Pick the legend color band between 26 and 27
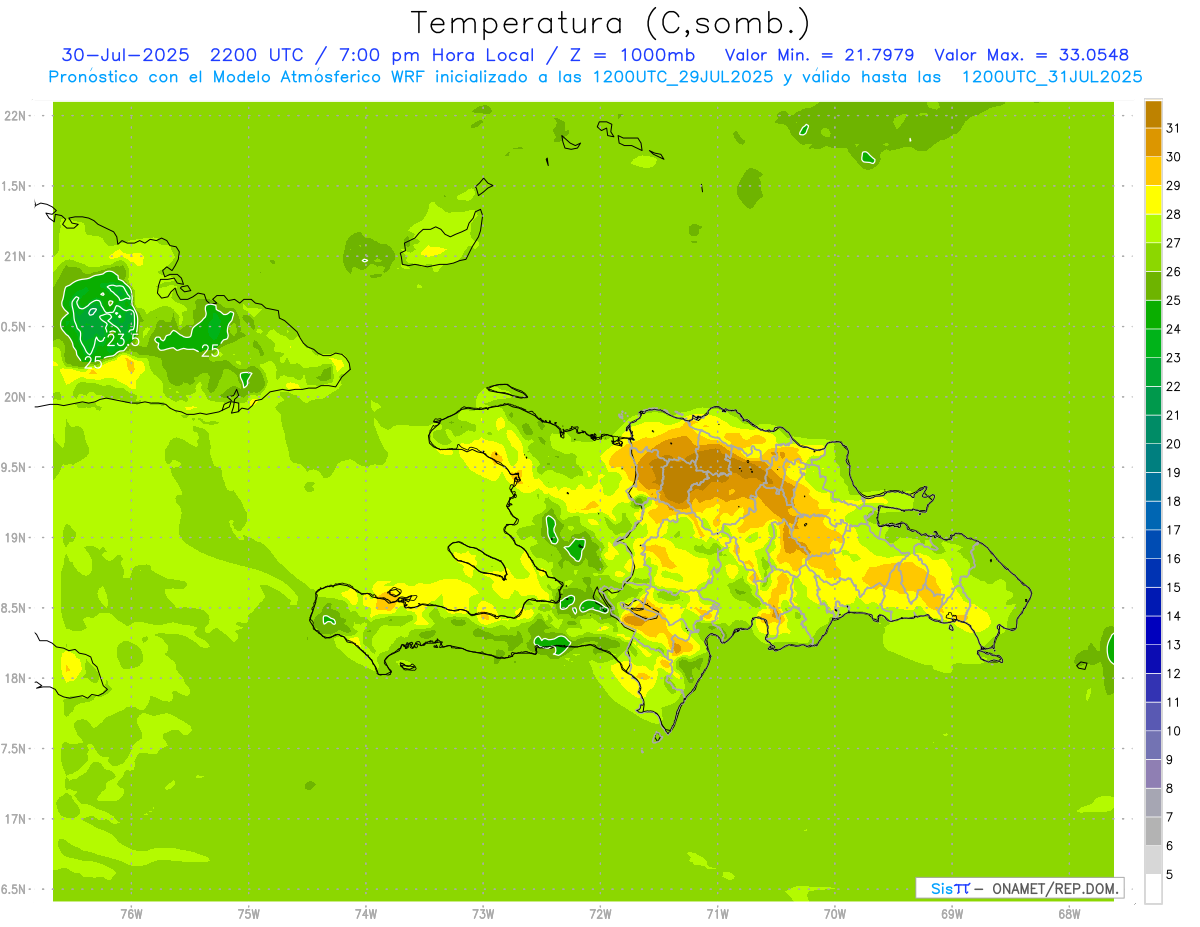This screenshot has height=927, width=1200. click(1153, 257)
